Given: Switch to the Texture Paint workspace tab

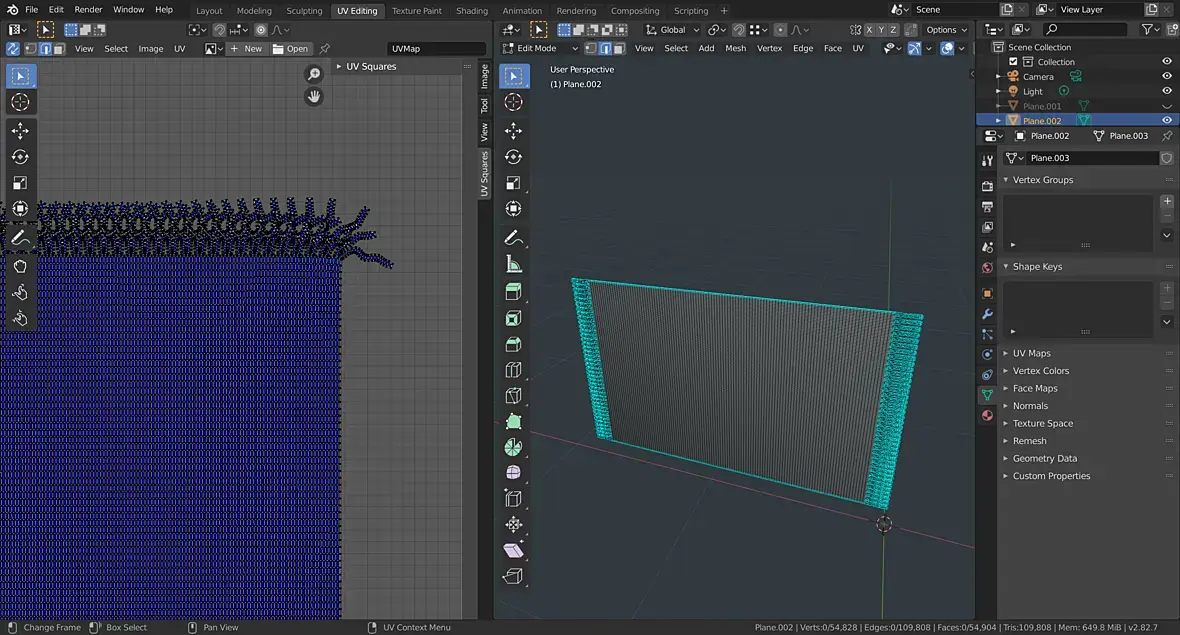Looking at the screenshot, I should point(416,11).
